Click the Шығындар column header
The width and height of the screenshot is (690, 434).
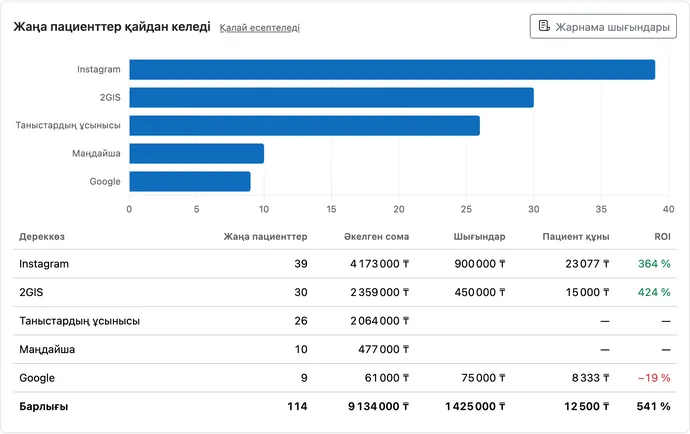(479, 237)
